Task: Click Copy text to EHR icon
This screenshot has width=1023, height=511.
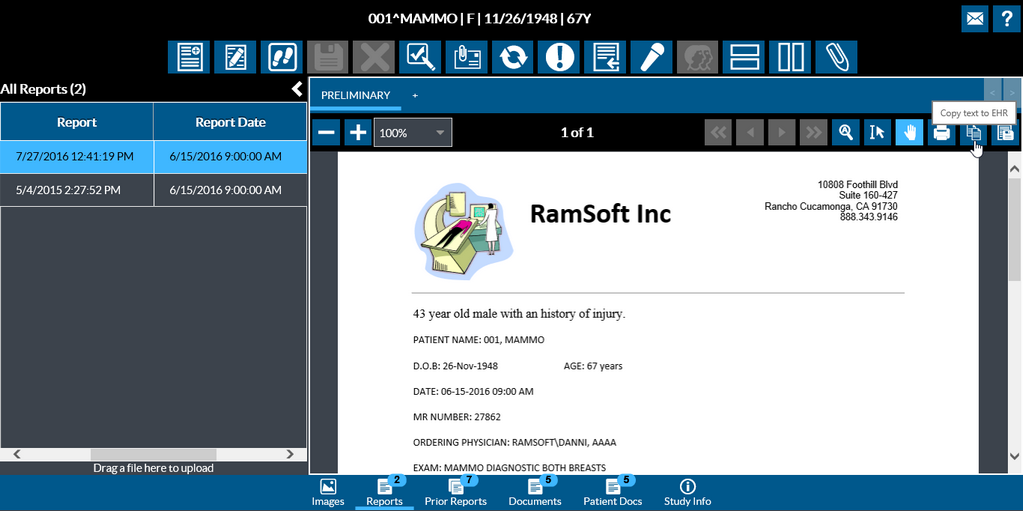Action: (x=973, y=132)
